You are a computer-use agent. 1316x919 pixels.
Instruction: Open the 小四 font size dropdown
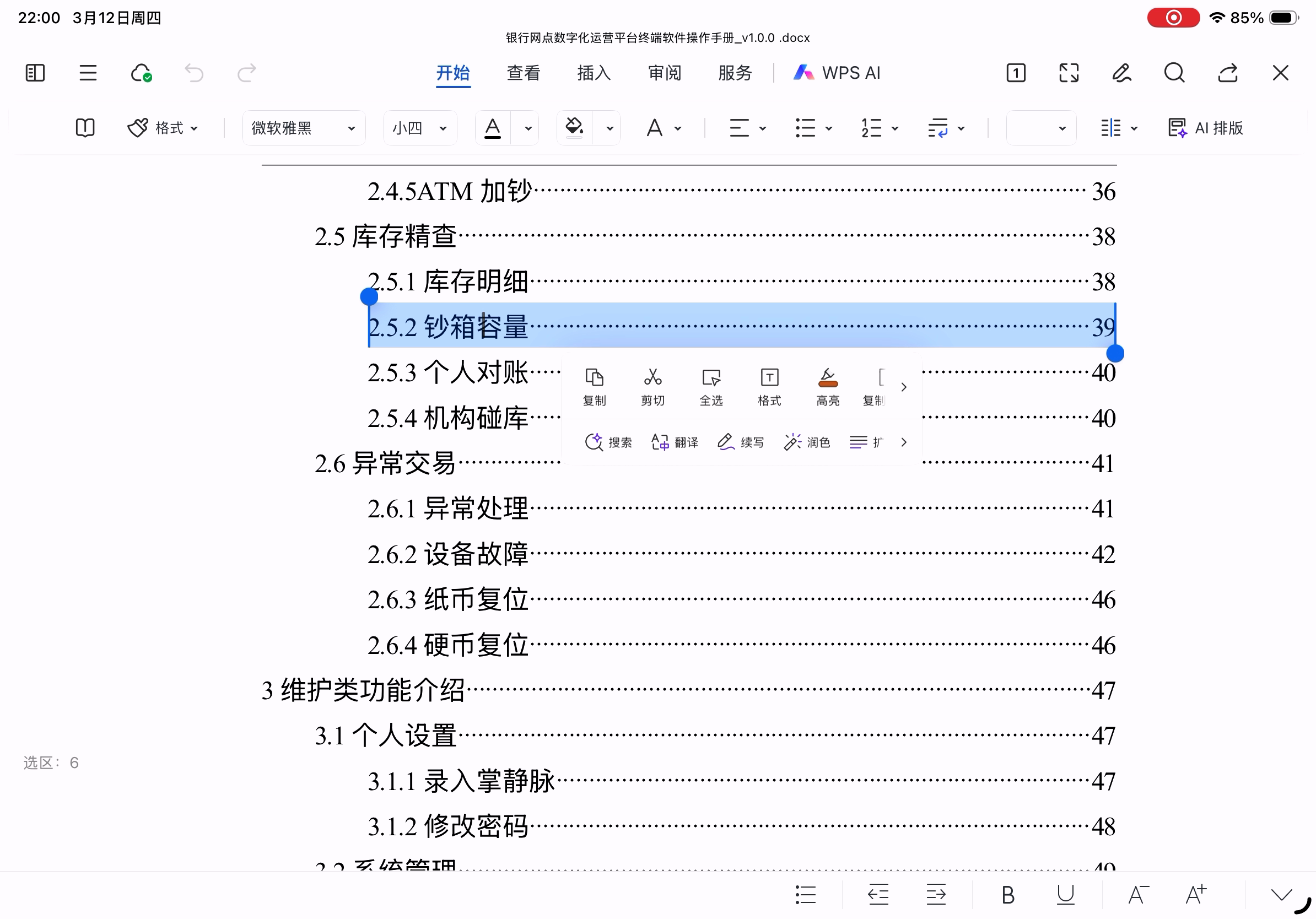pyautogui.click(x=419, y=128)
